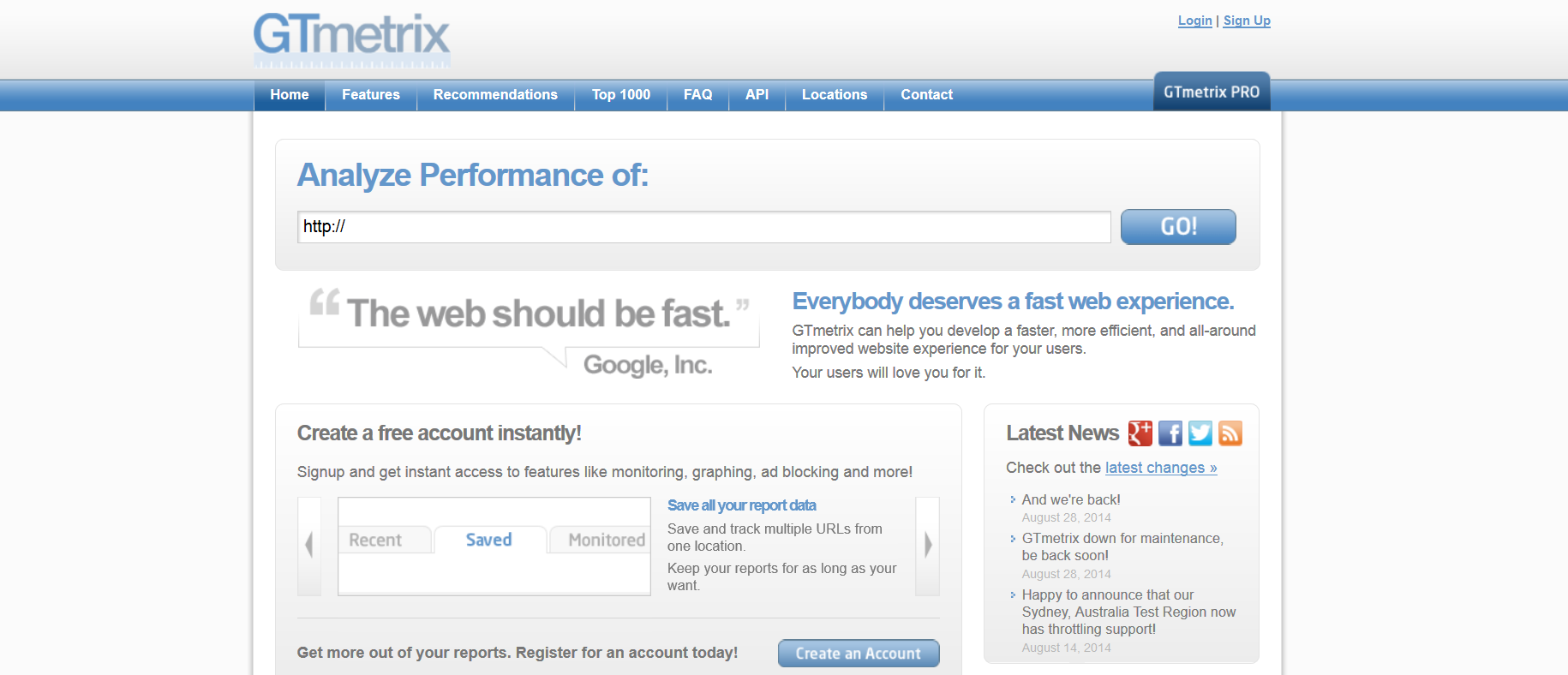The height and width of the screenshot is (675, 1568).
Task: Open the FAQ page
Action: point(698,95)
